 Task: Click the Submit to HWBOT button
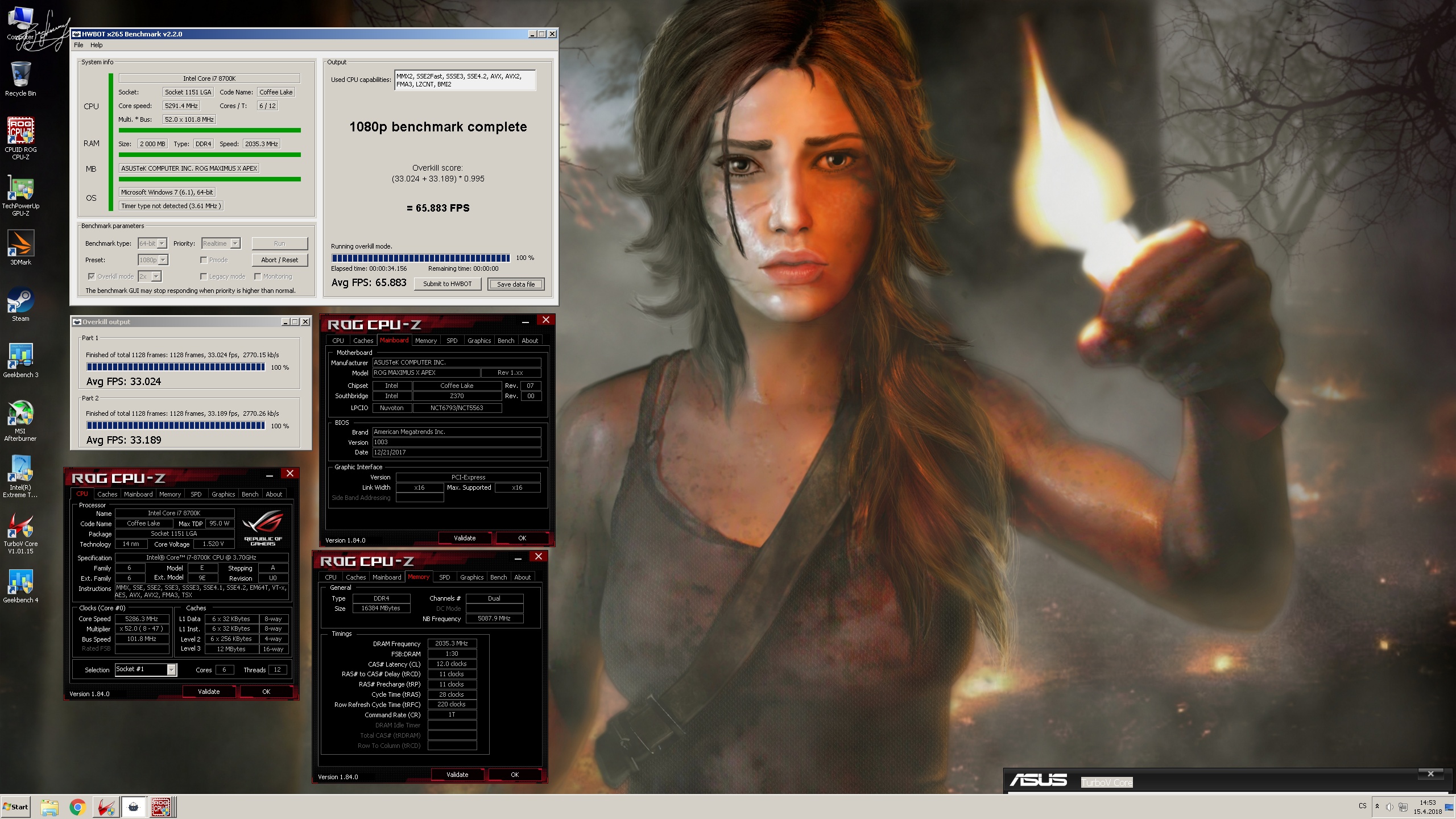pos(447,284)
